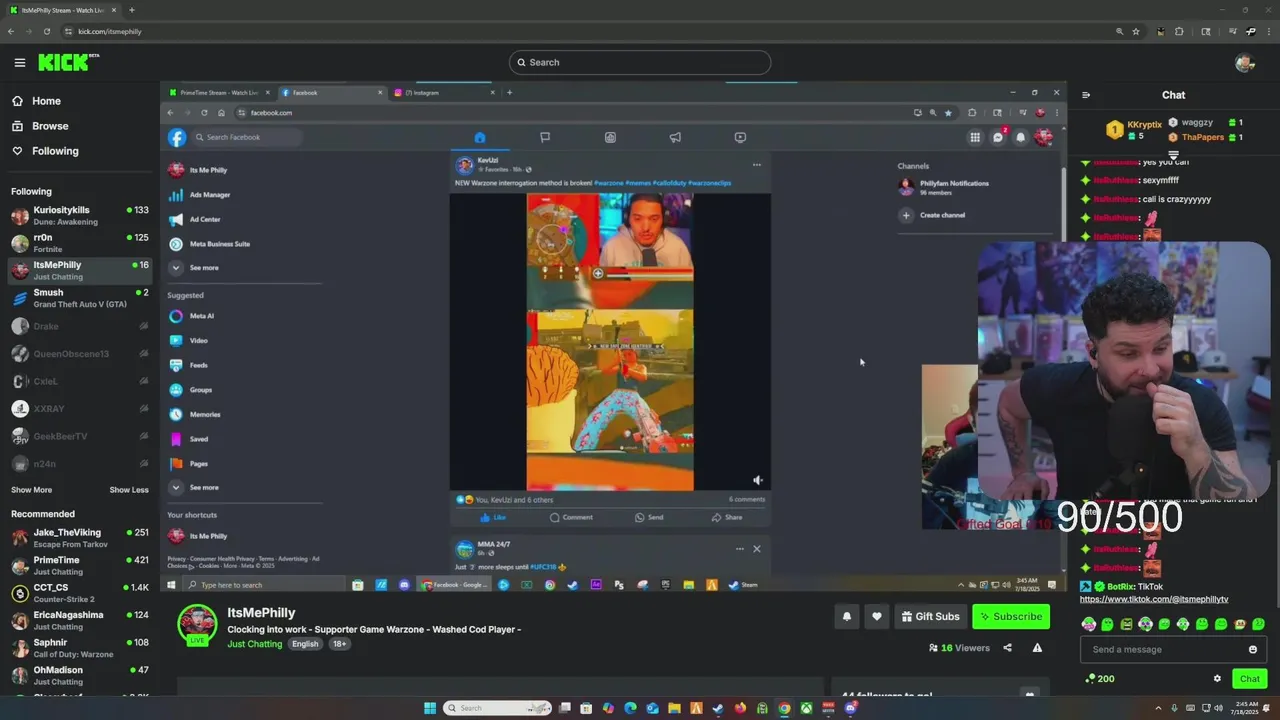Open Jake_TheViking recommended channel
This screenshot has width=1280, height=720.
[80, 538]
